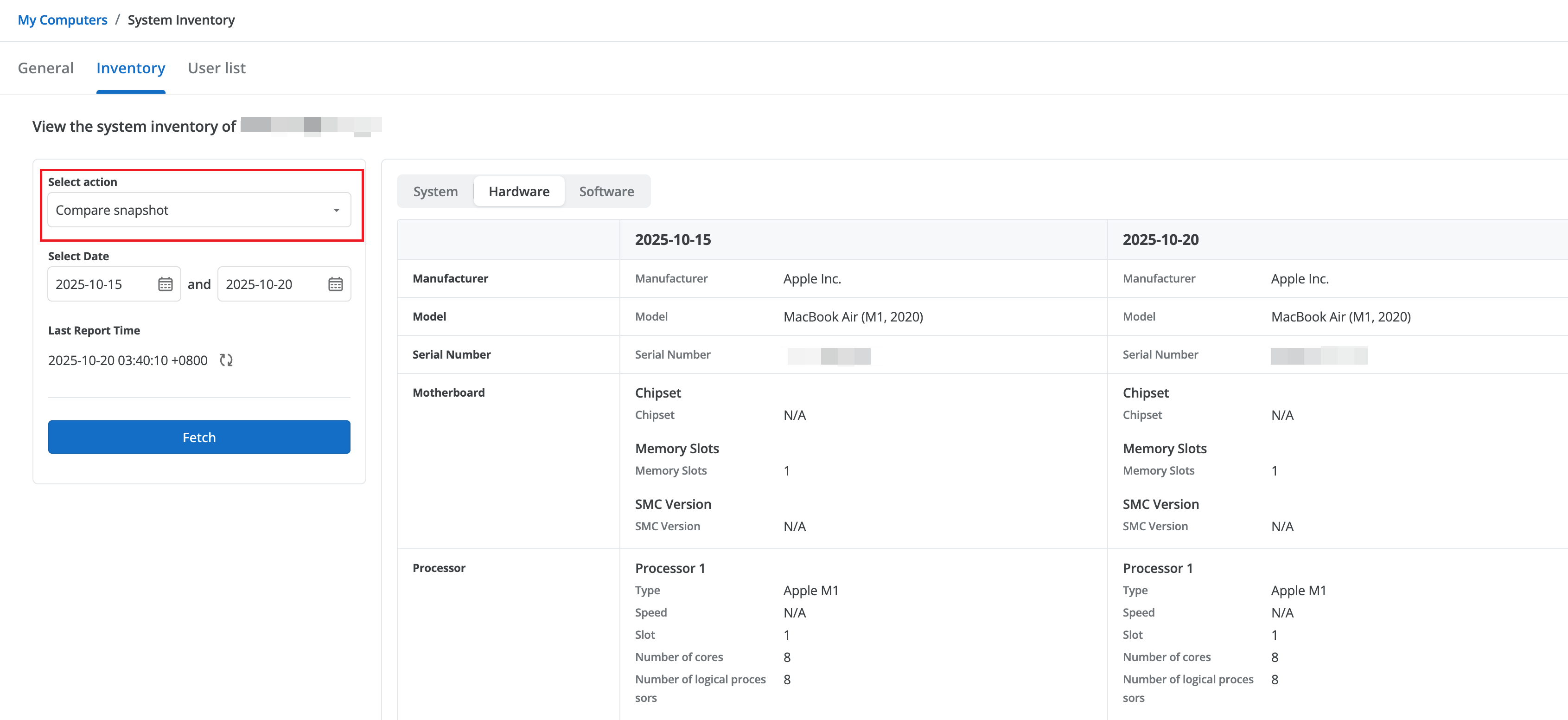The image size is (1568, 720).
Task: Click Chipset heading in 2025-10-20 column
Action: point(1146,393)
